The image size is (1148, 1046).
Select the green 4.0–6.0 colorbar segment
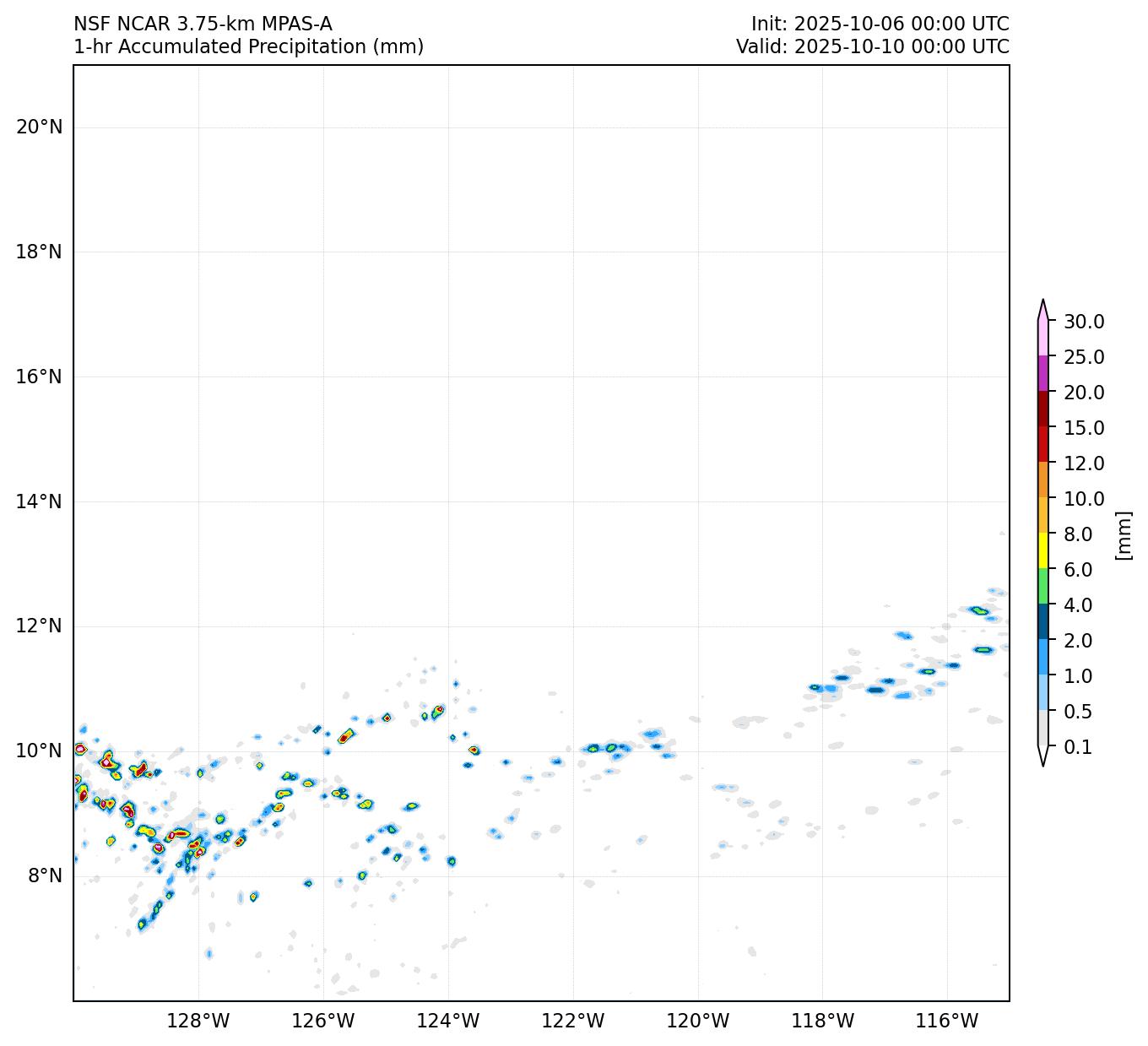tap(1043, 587)
